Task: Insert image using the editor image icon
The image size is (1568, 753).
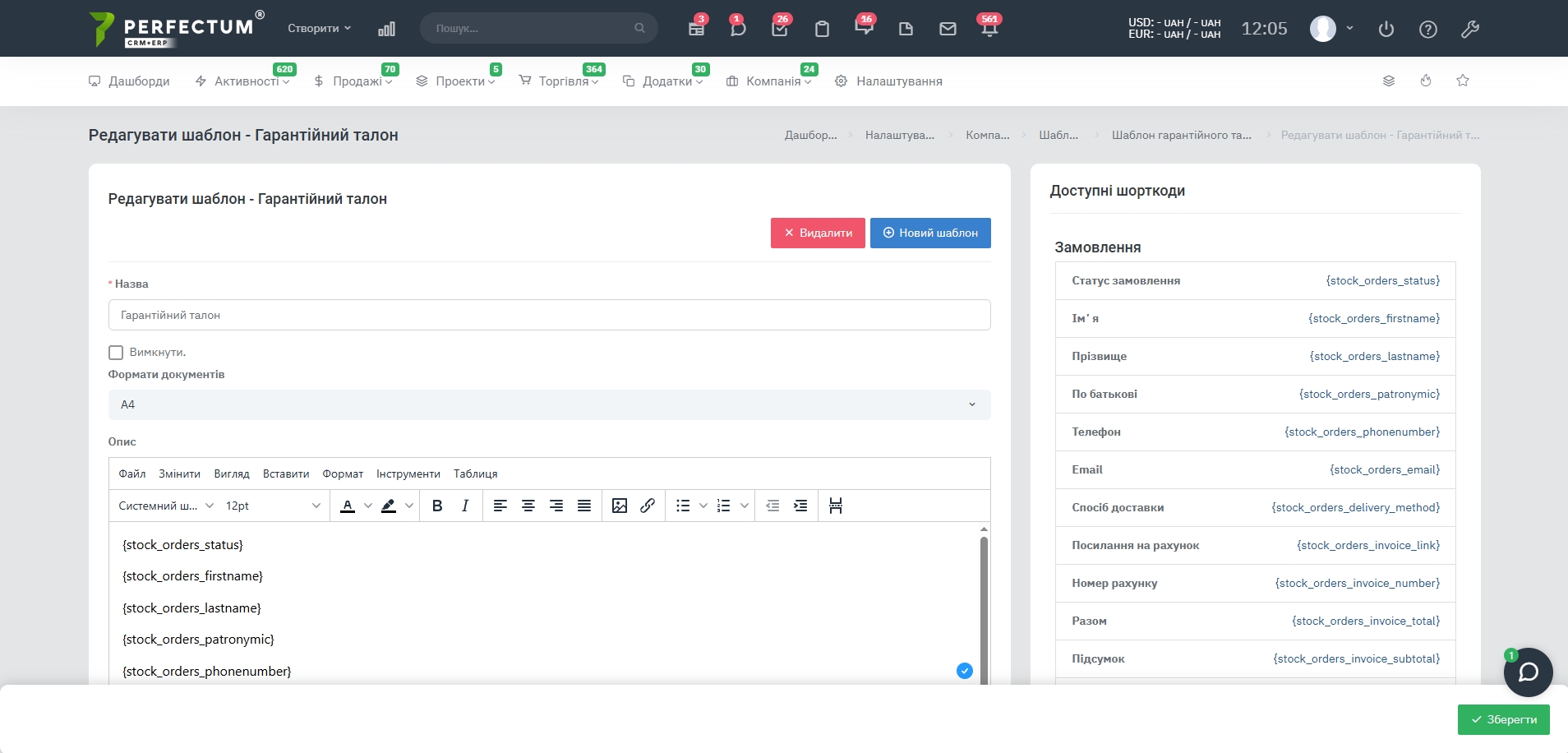Action: pos(620,506)
